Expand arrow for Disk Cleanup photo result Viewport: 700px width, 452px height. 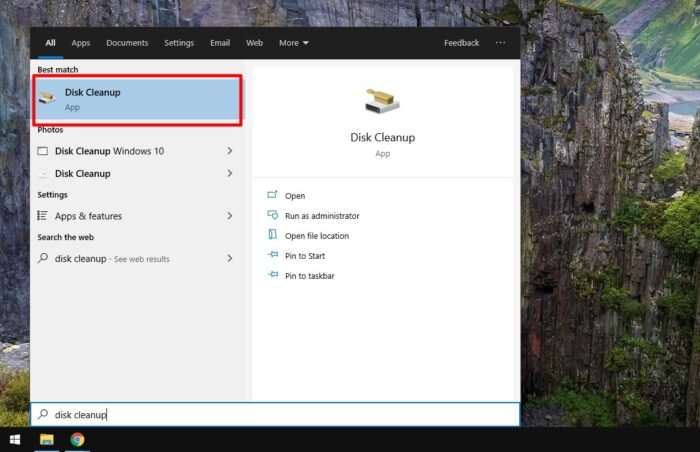pyautogui.click(x=229, y=173)
